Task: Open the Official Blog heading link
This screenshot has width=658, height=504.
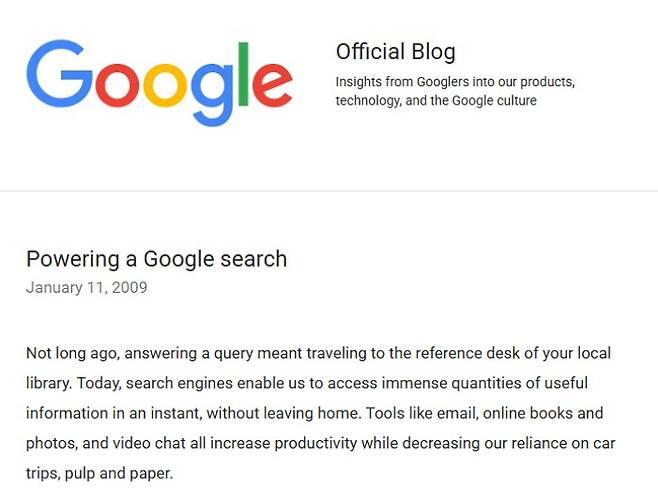Action: pos(395,52)
